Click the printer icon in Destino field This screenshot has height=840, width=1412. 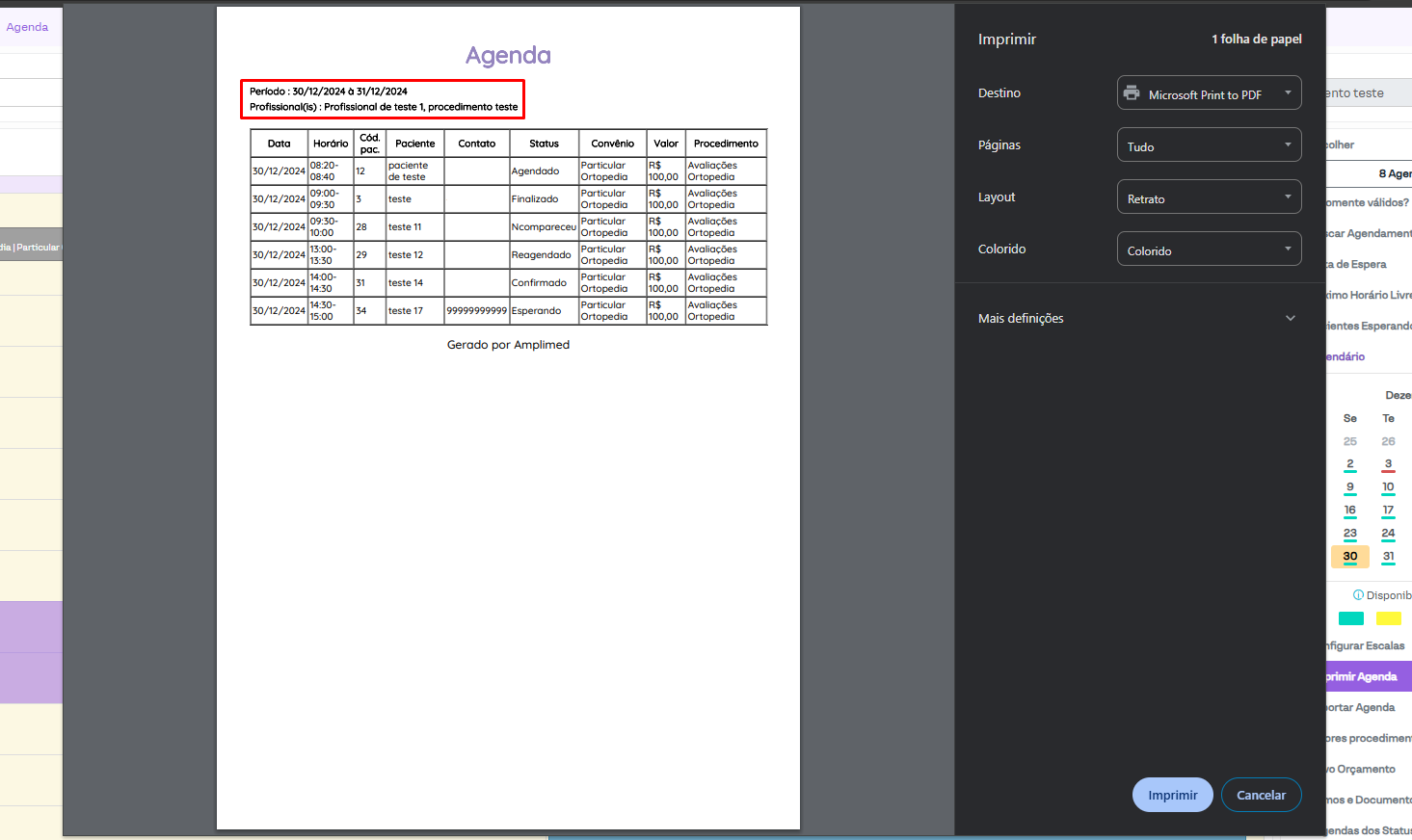pos(1132,93)
